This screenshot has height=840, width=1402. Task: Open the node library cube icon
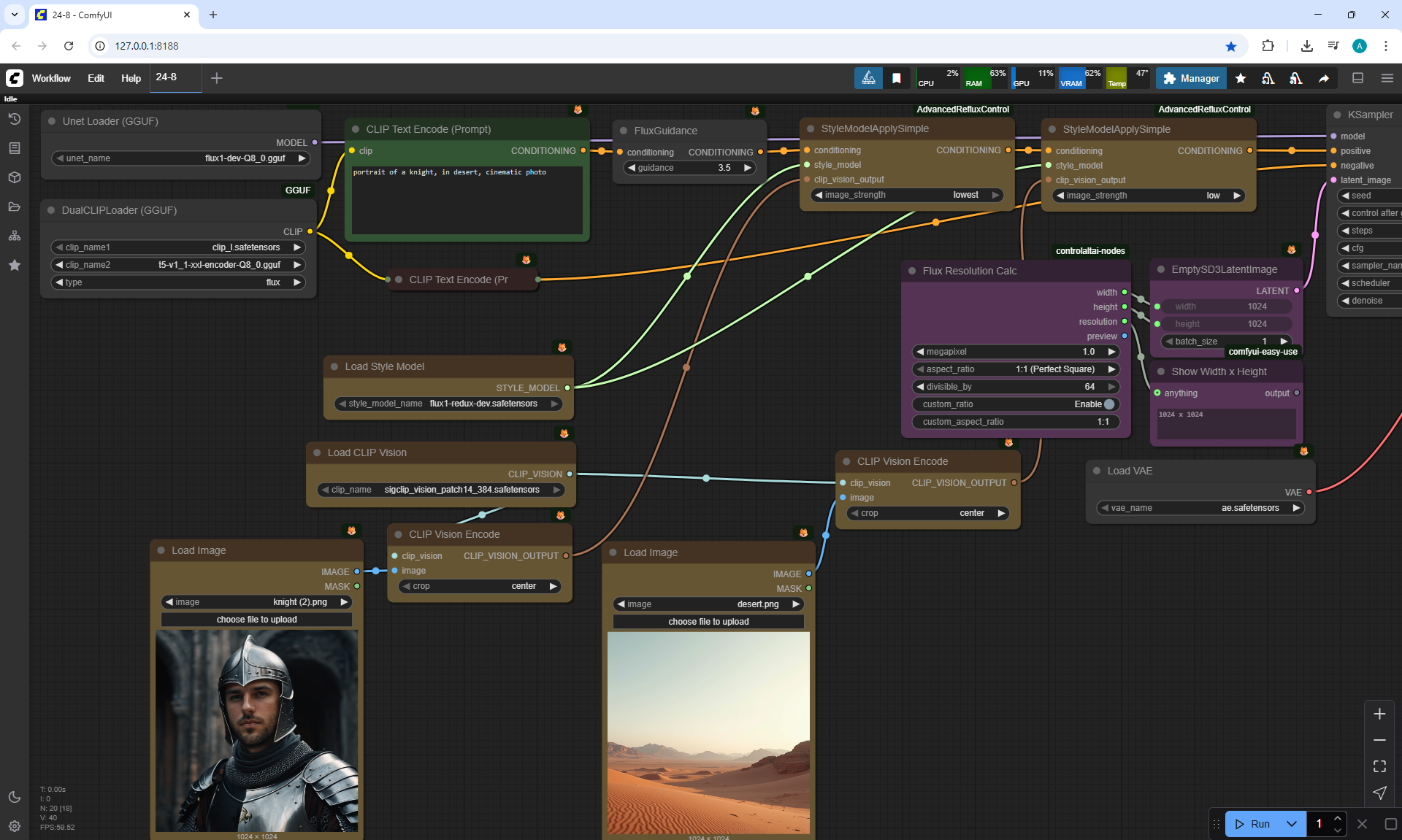coord(15,177)
